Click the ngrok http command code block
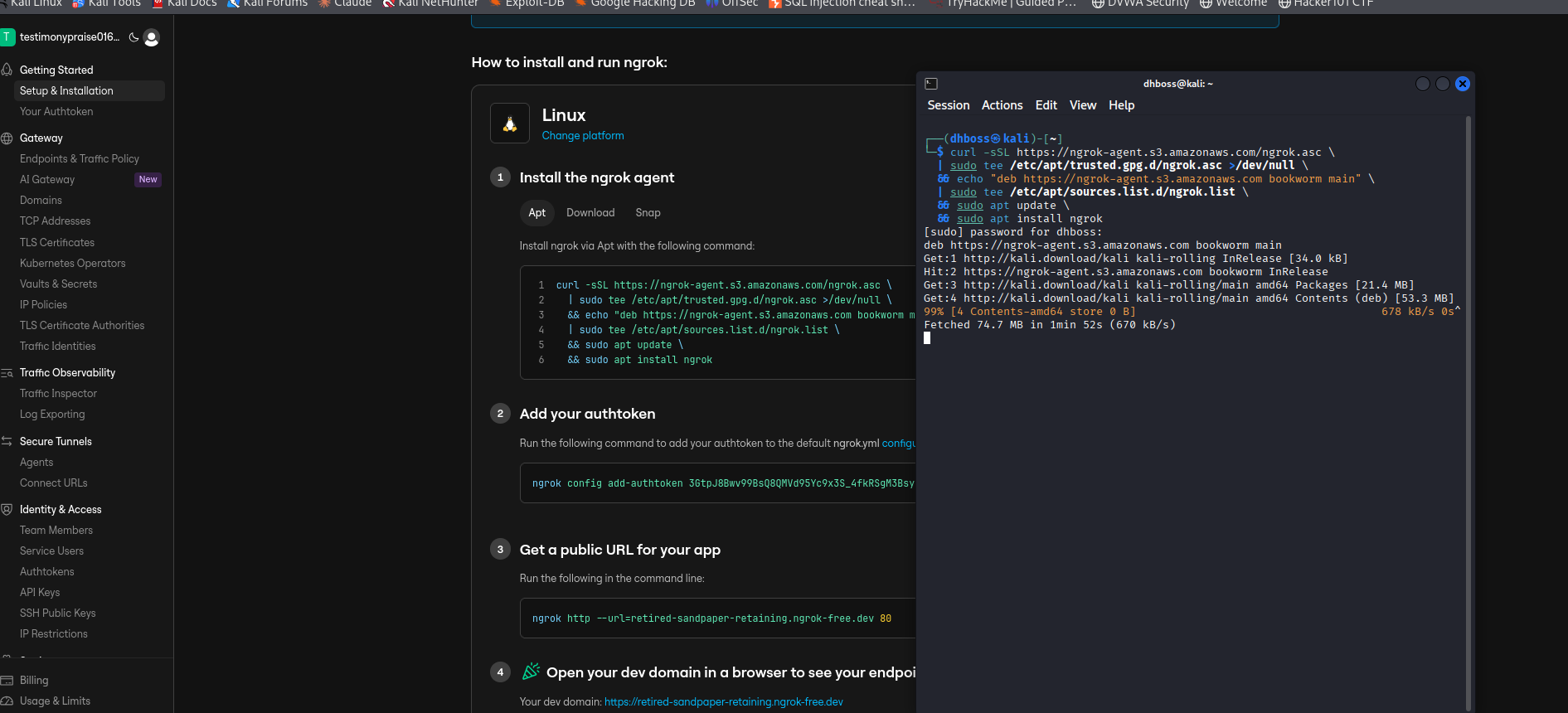 (x=718, y=618)
